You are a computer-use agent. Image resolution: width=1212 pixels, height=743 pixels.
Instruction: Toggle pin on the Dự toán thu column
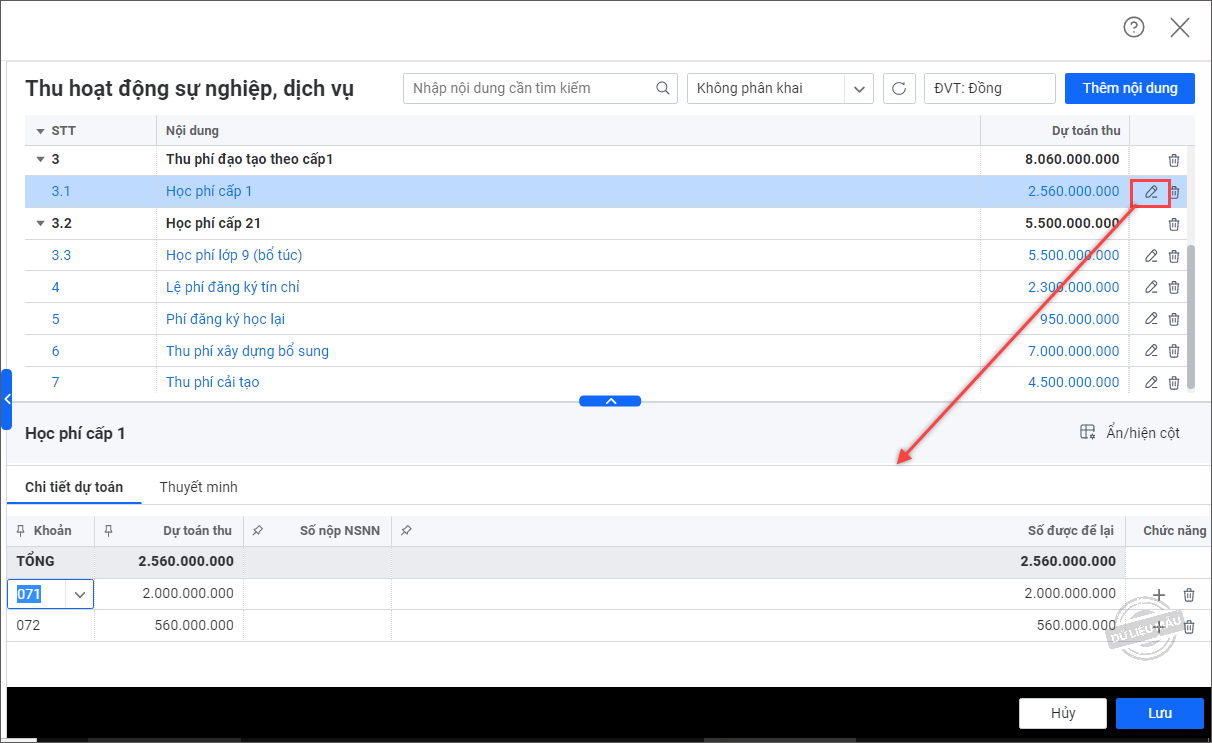pyautogui.click(x=109, y=531)
